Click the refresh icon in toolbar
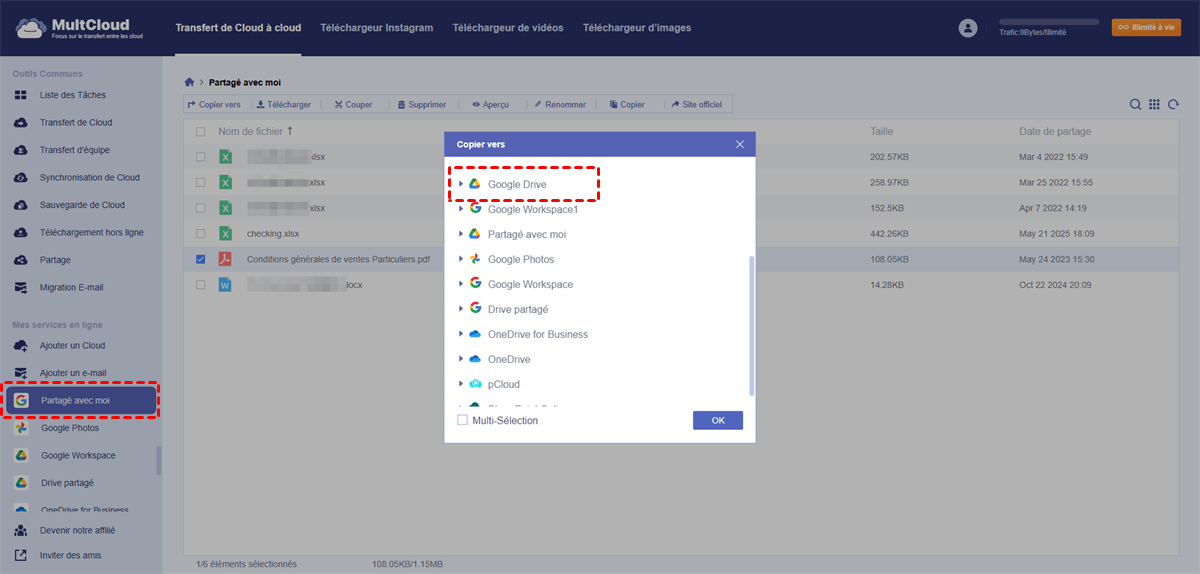1200x574 pixels. click(x=1173, y=105)
